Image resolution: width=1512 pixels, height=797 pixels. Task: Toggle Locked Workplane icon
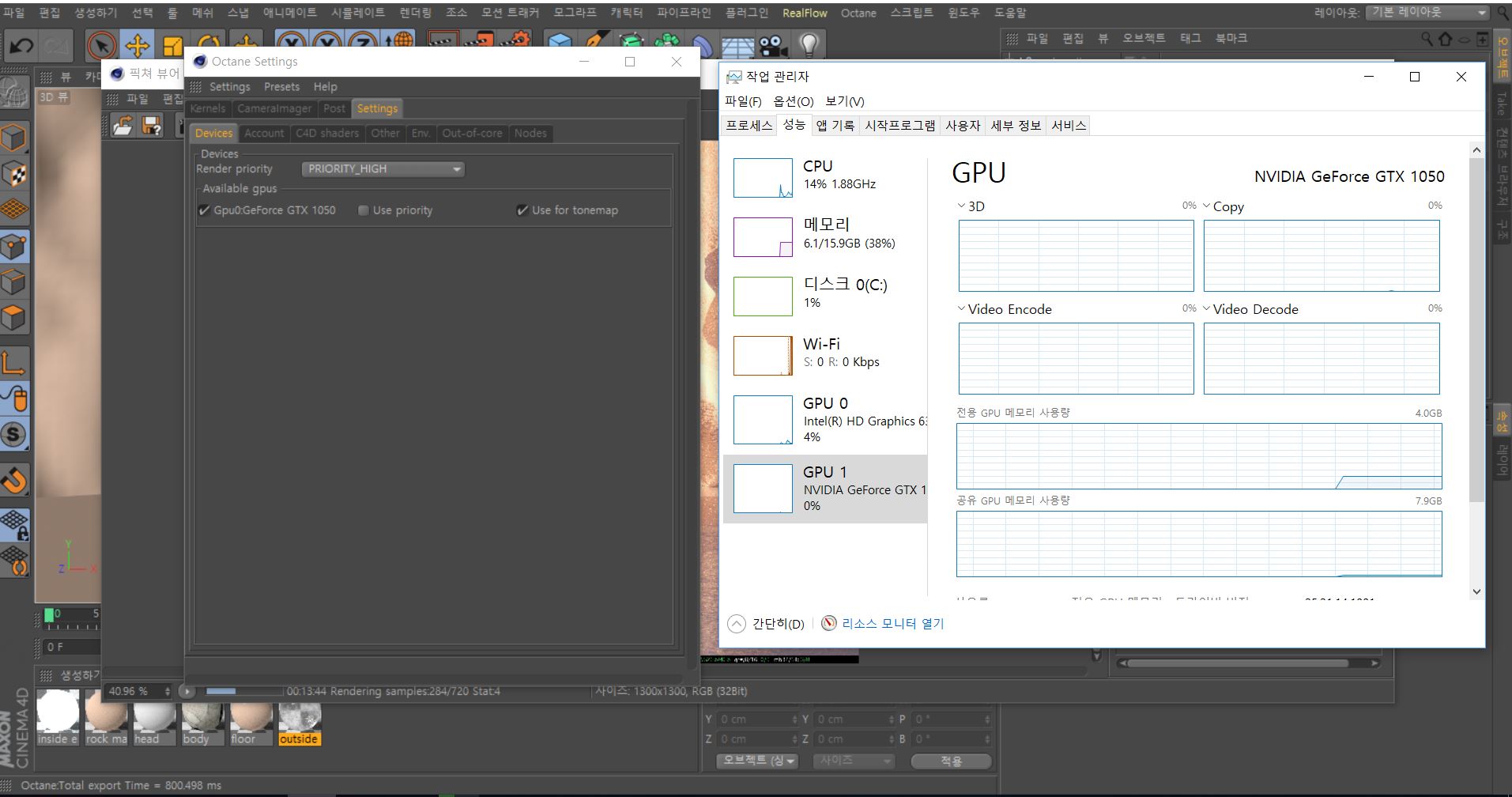[14, 524]
